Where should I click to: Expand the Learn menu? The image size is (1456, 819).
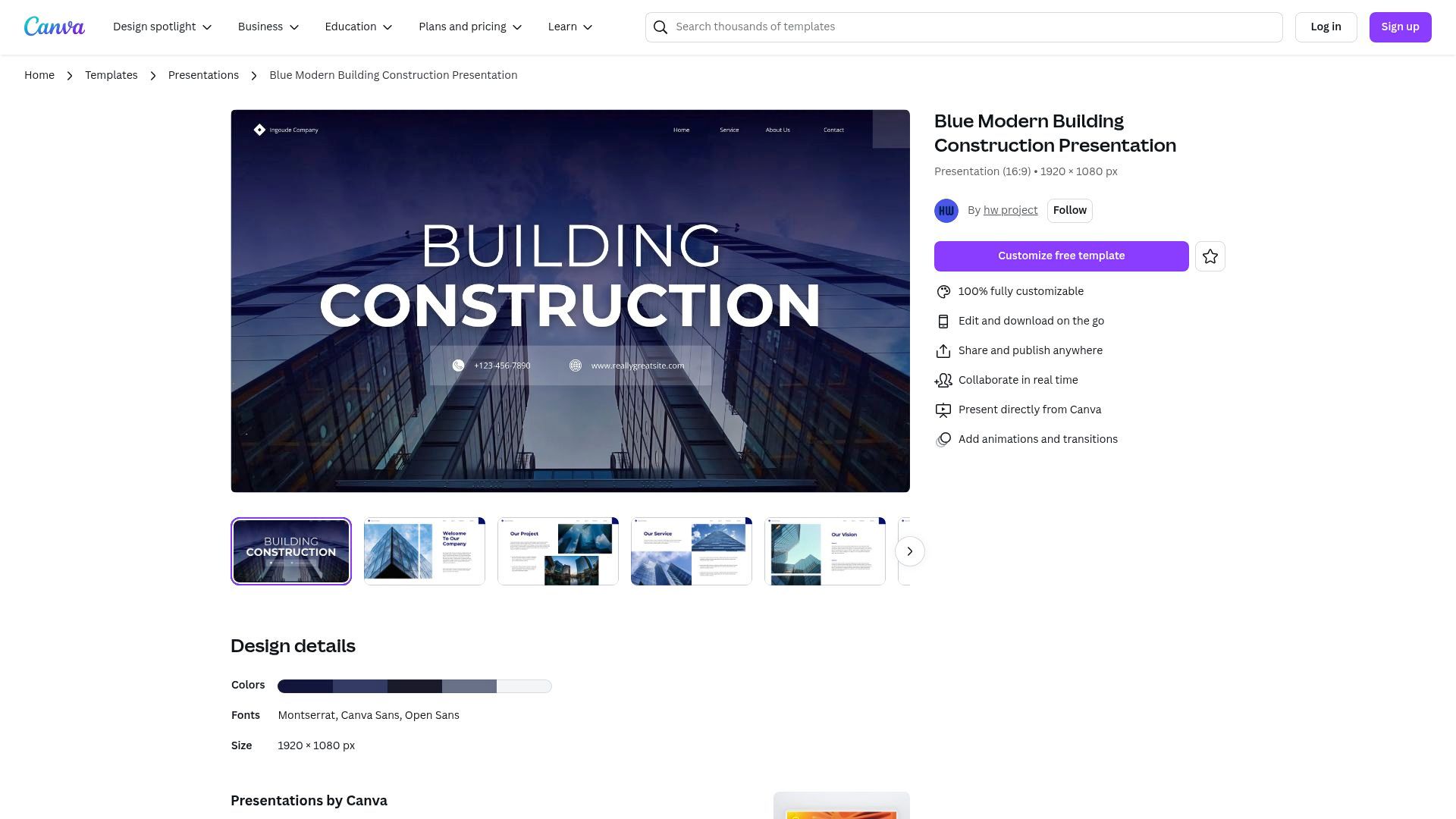pos(570,27)
